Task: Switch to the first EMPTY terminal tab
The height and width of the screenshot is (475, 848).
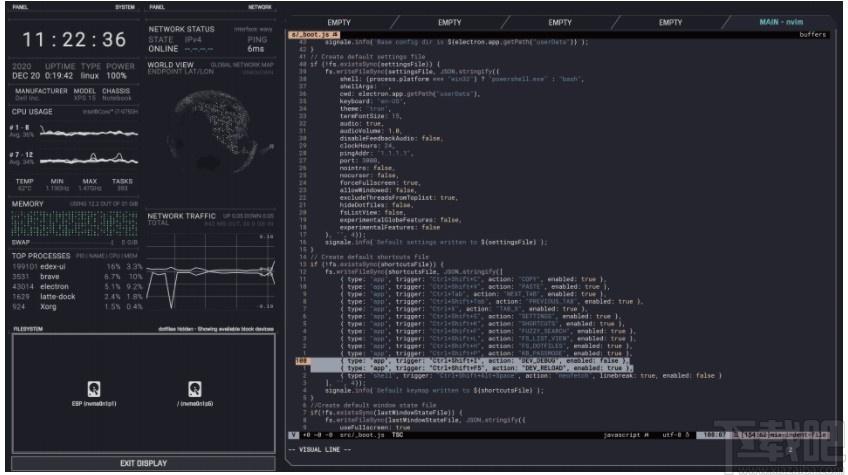Action: tap(339, 23)
